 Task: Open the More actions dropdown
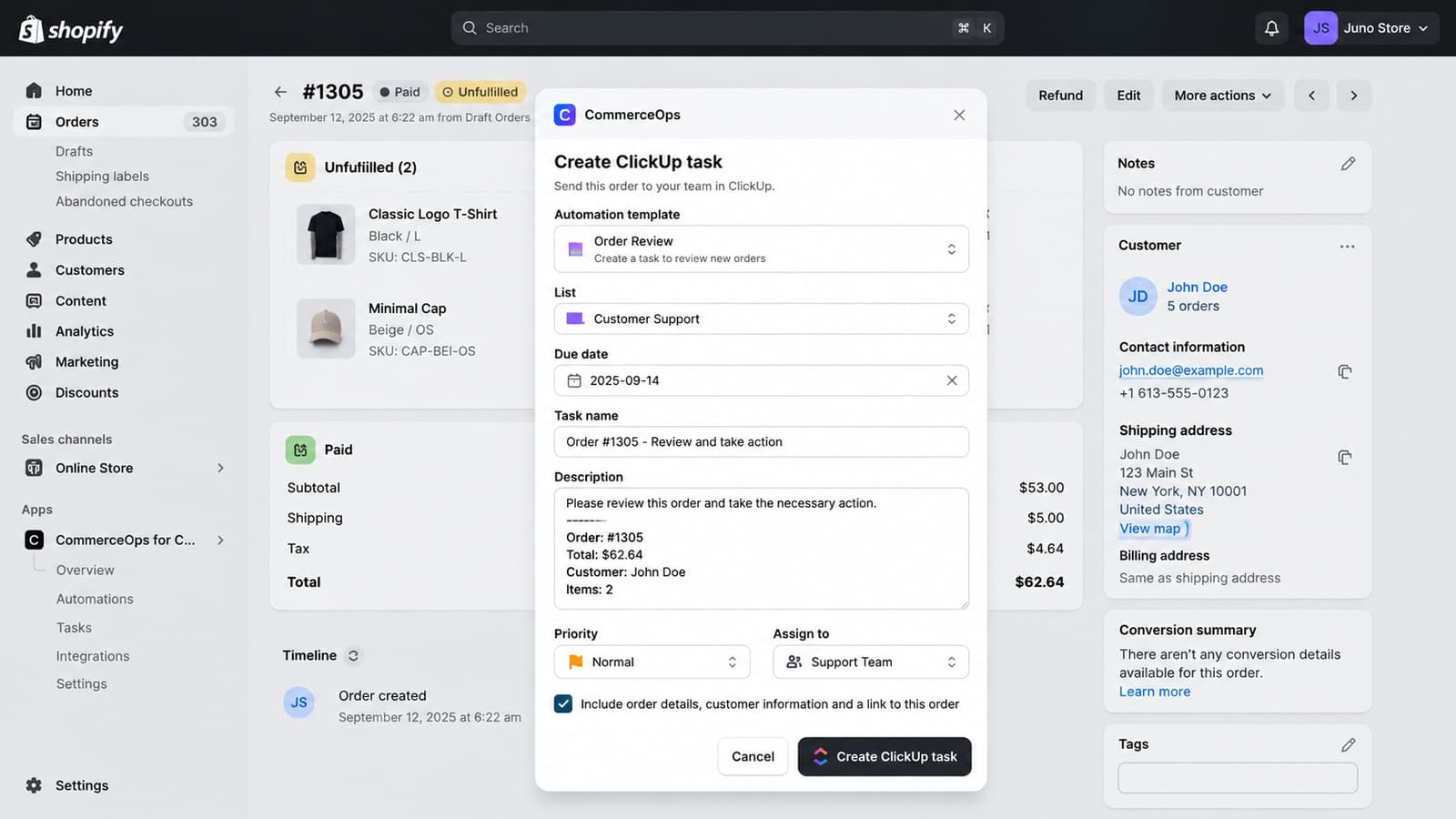tap(1223, 96)
